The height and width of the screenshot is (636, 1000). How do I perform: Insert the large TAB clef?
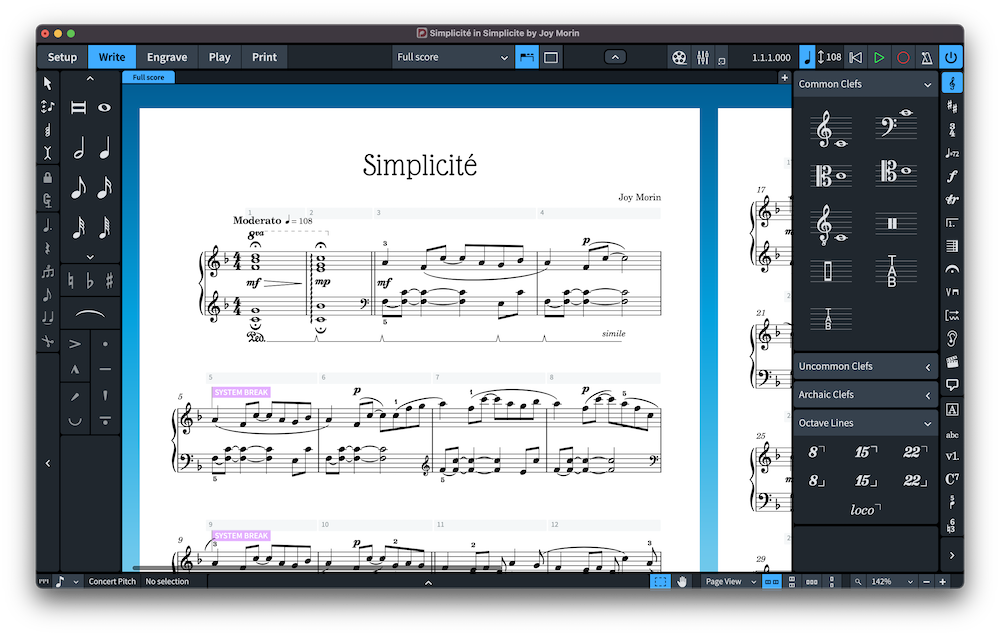point(896,271)
